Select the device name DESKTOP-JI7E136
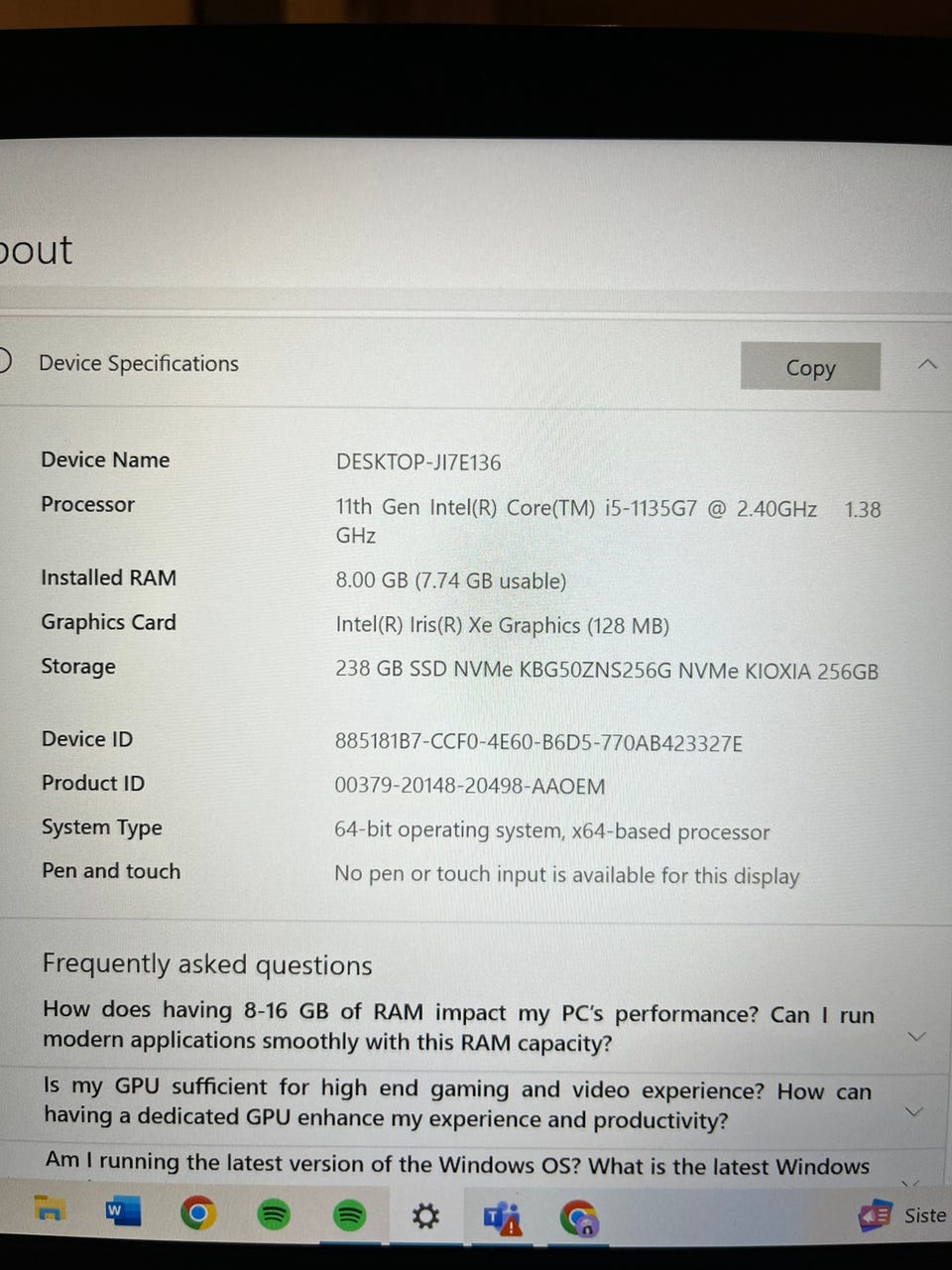This screenshot has width=952, height=1270. pos(418,462)
